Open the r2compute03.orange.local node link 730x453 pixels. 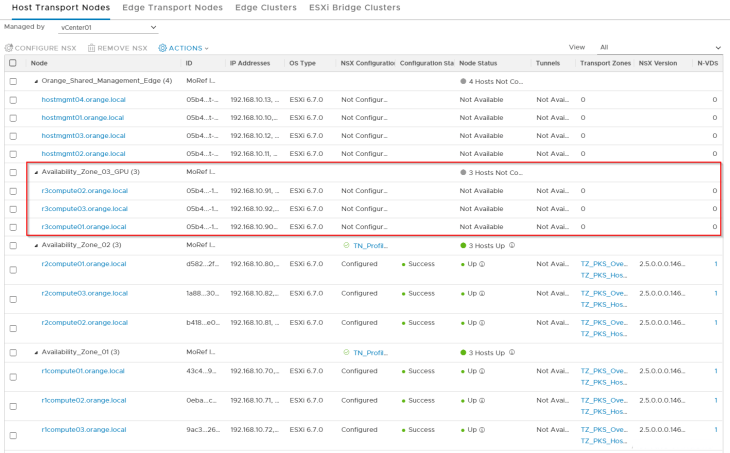(83, 294)
